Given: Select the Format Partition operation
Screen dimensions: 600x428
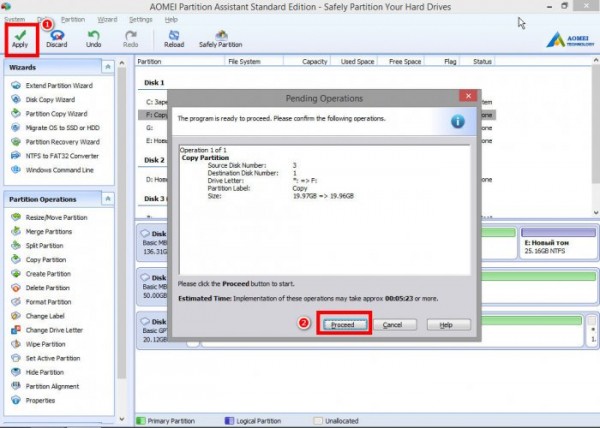Looking at the screenshot, I should click(41, 302).
